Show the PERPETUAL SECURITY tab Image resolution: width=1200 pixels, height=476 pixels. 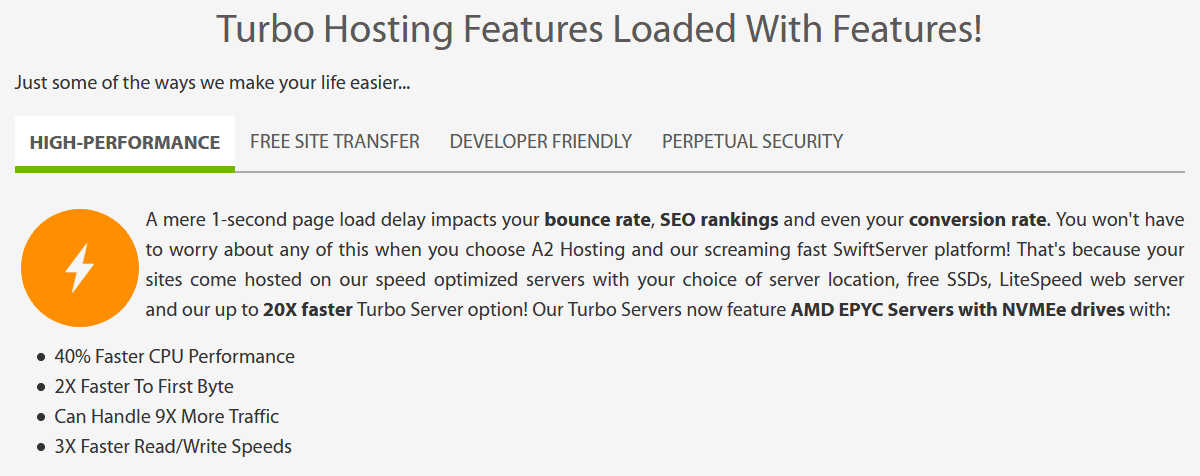click(752, 141)
